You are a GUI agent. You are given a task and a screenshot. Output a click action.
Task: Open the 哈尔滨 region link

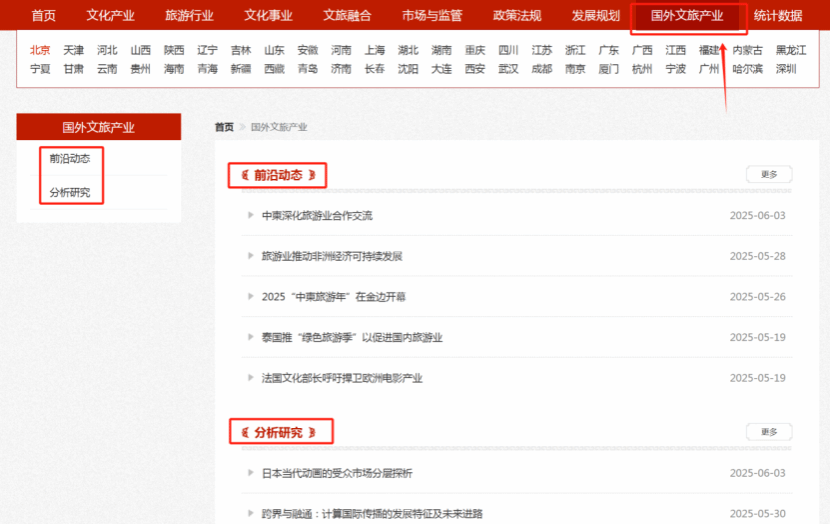tap(746, 69)
